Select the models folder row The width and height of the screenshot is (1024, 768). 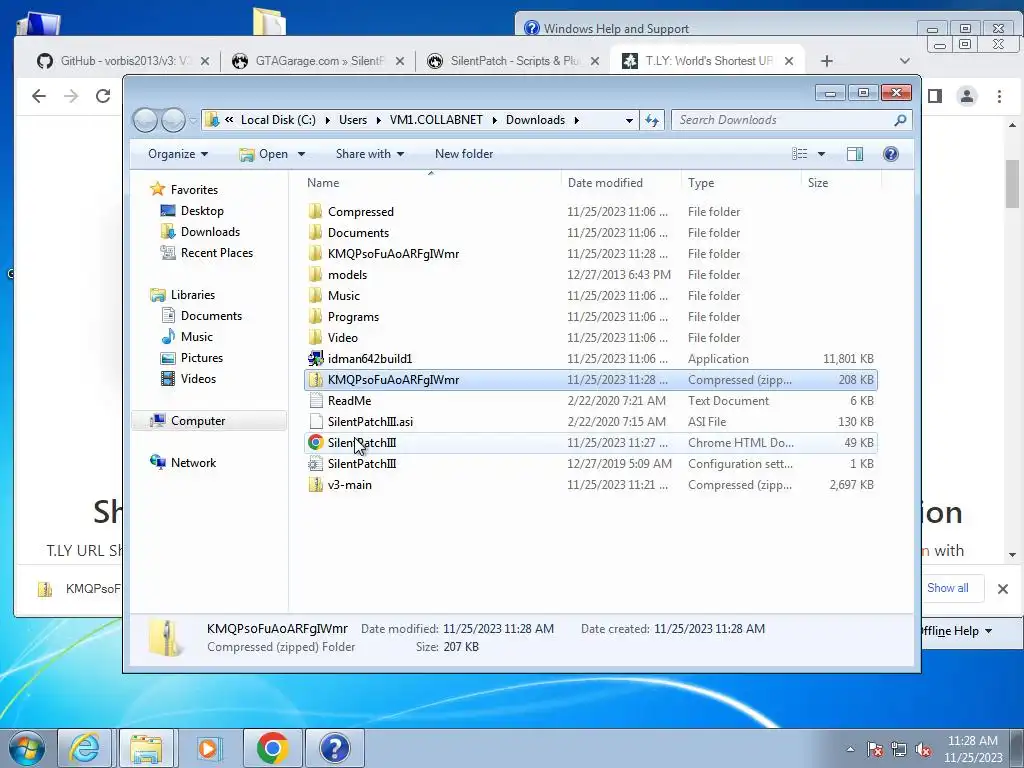pyautogui.click(x=590, y=275)
